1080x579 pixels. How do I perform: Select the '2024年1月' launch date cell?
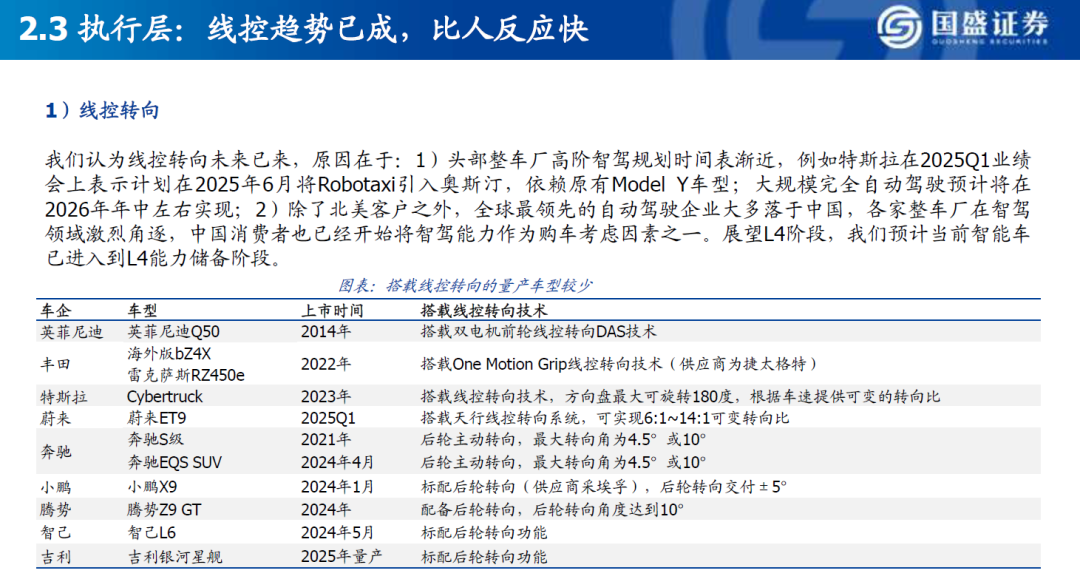[338, 487]
